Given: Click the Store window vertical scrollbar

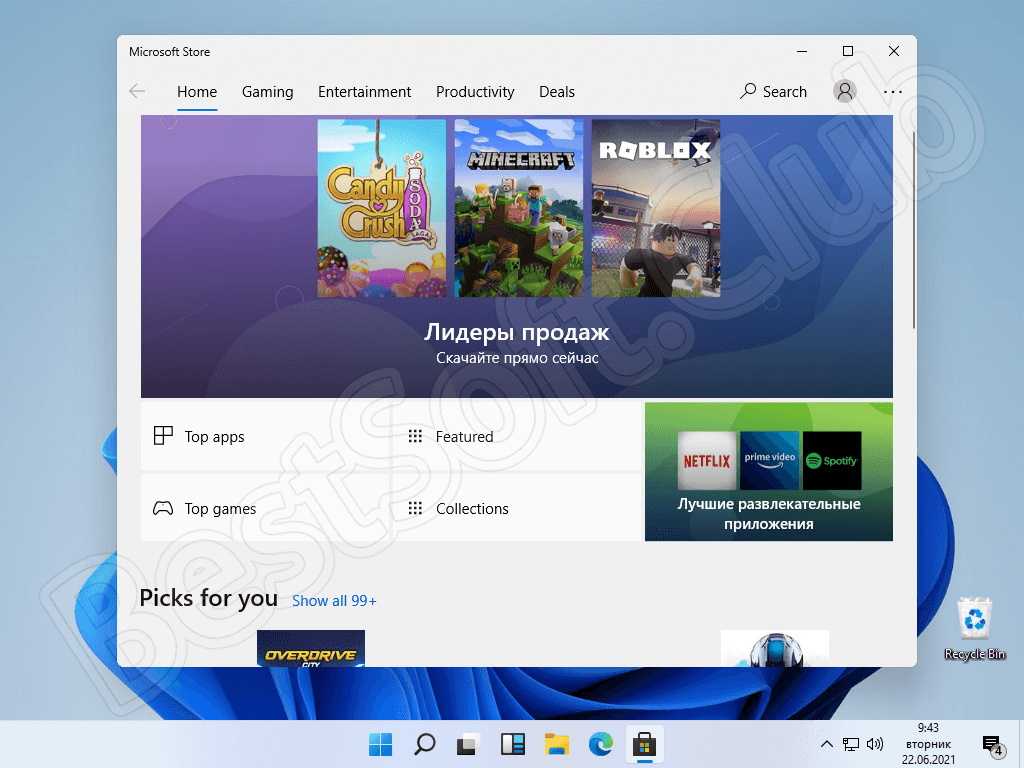Looking at the screenshot, I should (x=913, y=230).
